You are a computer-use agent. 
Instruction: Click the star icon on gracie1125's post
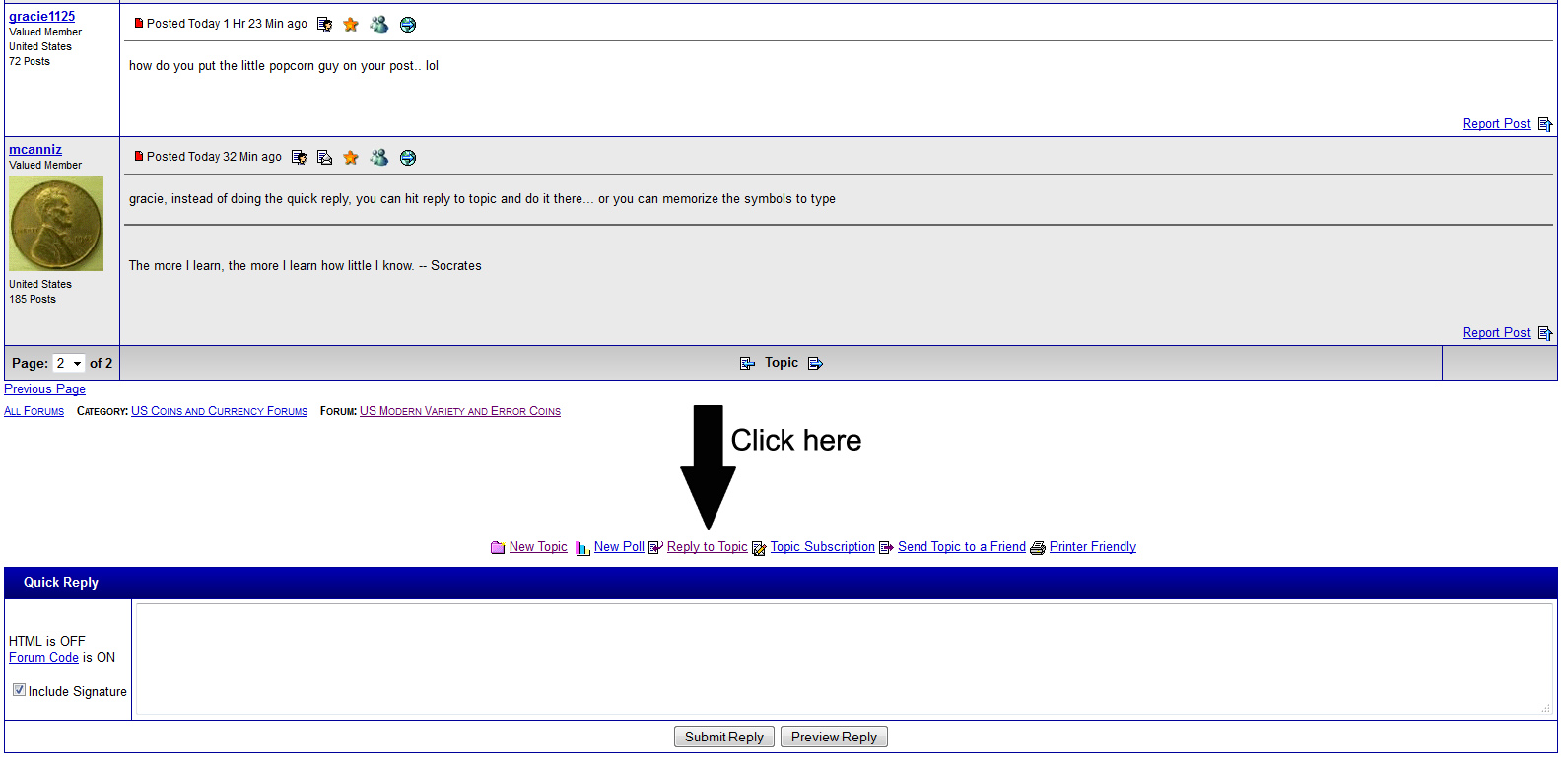click(351, 24)
